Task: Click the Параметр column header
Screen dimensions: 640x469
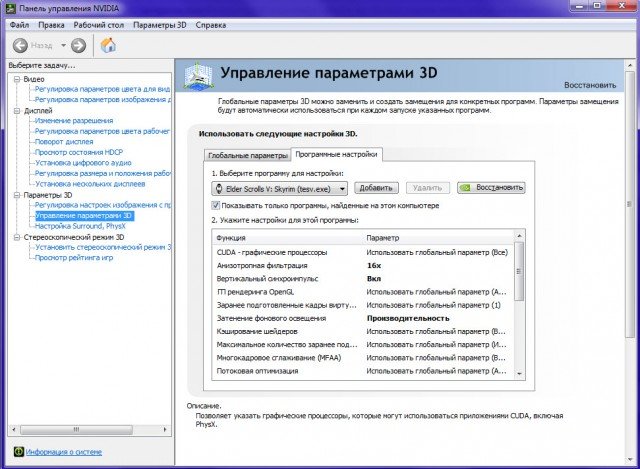Action: click(382, 238)
